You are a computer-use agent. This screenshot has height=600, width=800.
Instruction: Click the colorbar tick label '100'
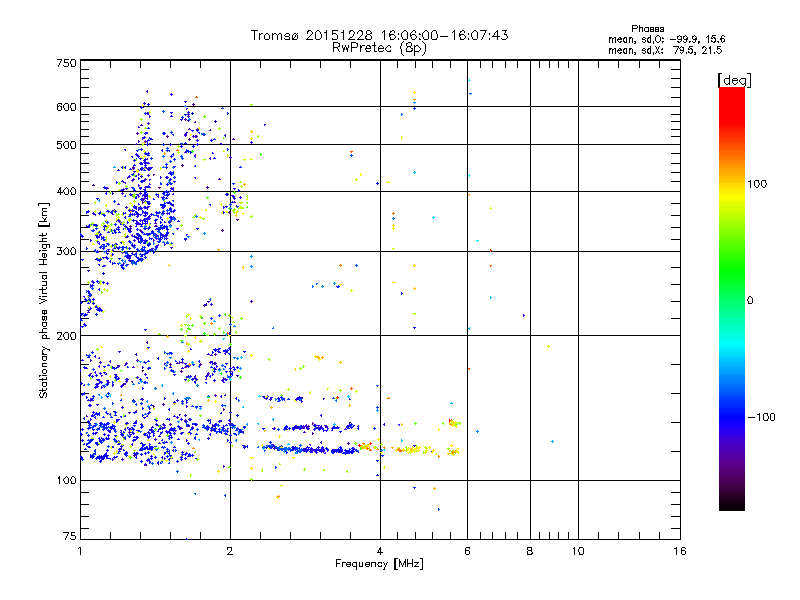(757, 184)
